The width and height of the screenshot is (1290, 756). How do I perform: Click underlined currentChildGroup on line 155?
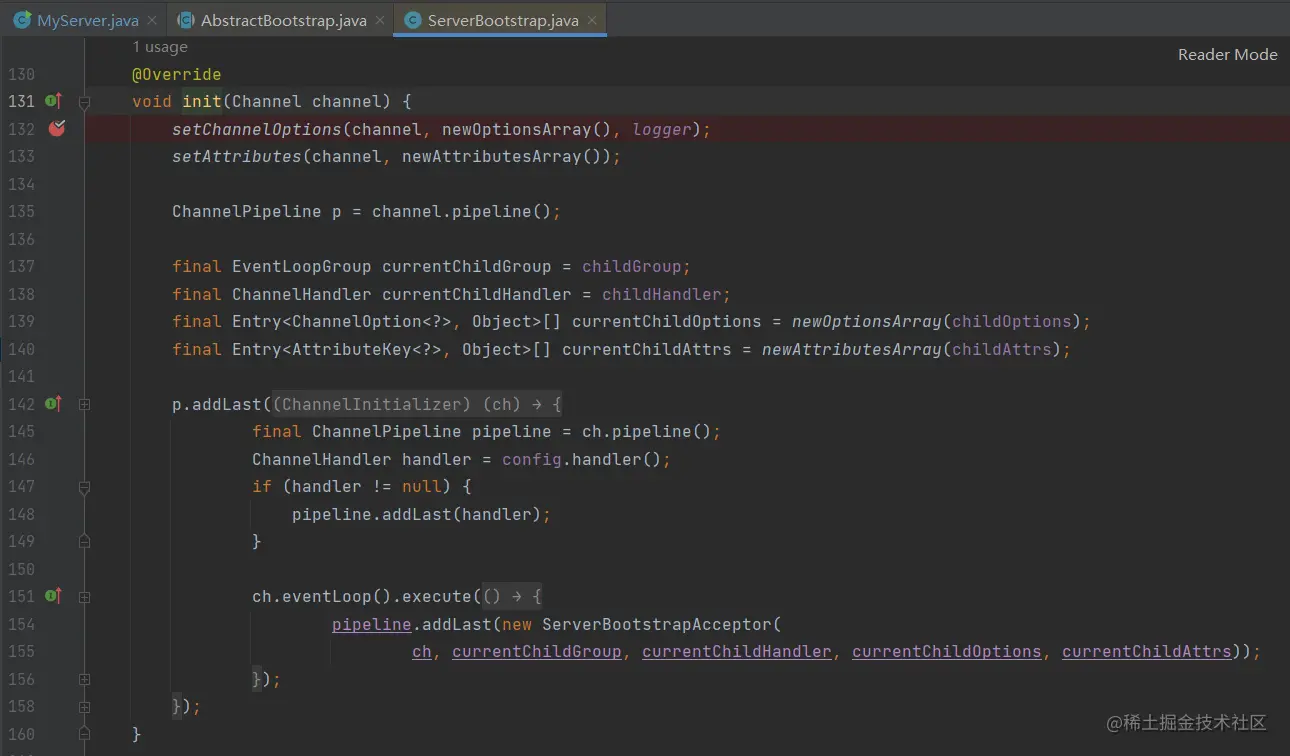(x=537, y=651)
